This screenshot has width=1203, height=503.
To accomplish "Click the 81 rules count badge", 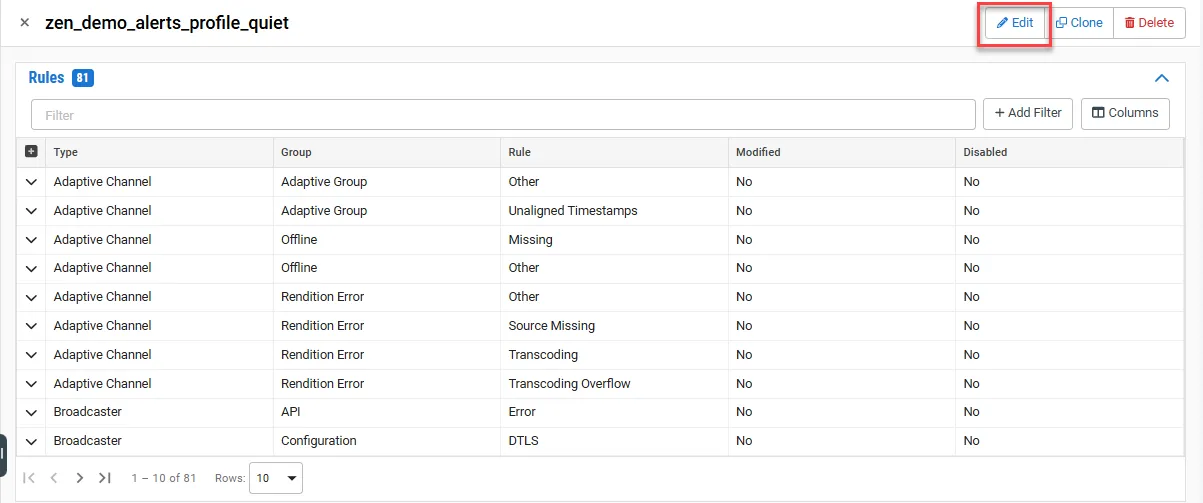I will coord(83,78).
